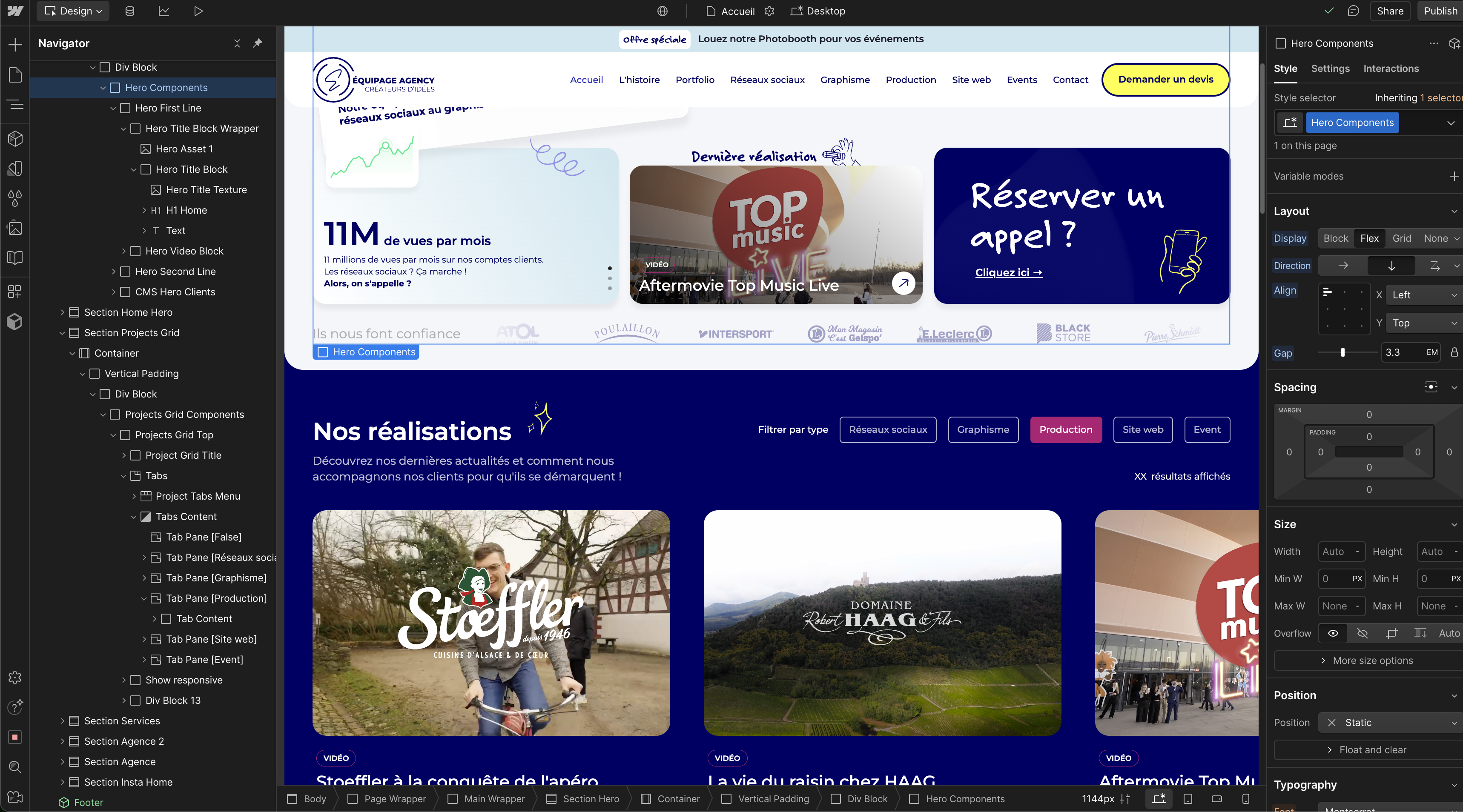Collapse the Hero Components tree node
The image size is (1463, 812).
pyautogui.click(x=103, y=87)
